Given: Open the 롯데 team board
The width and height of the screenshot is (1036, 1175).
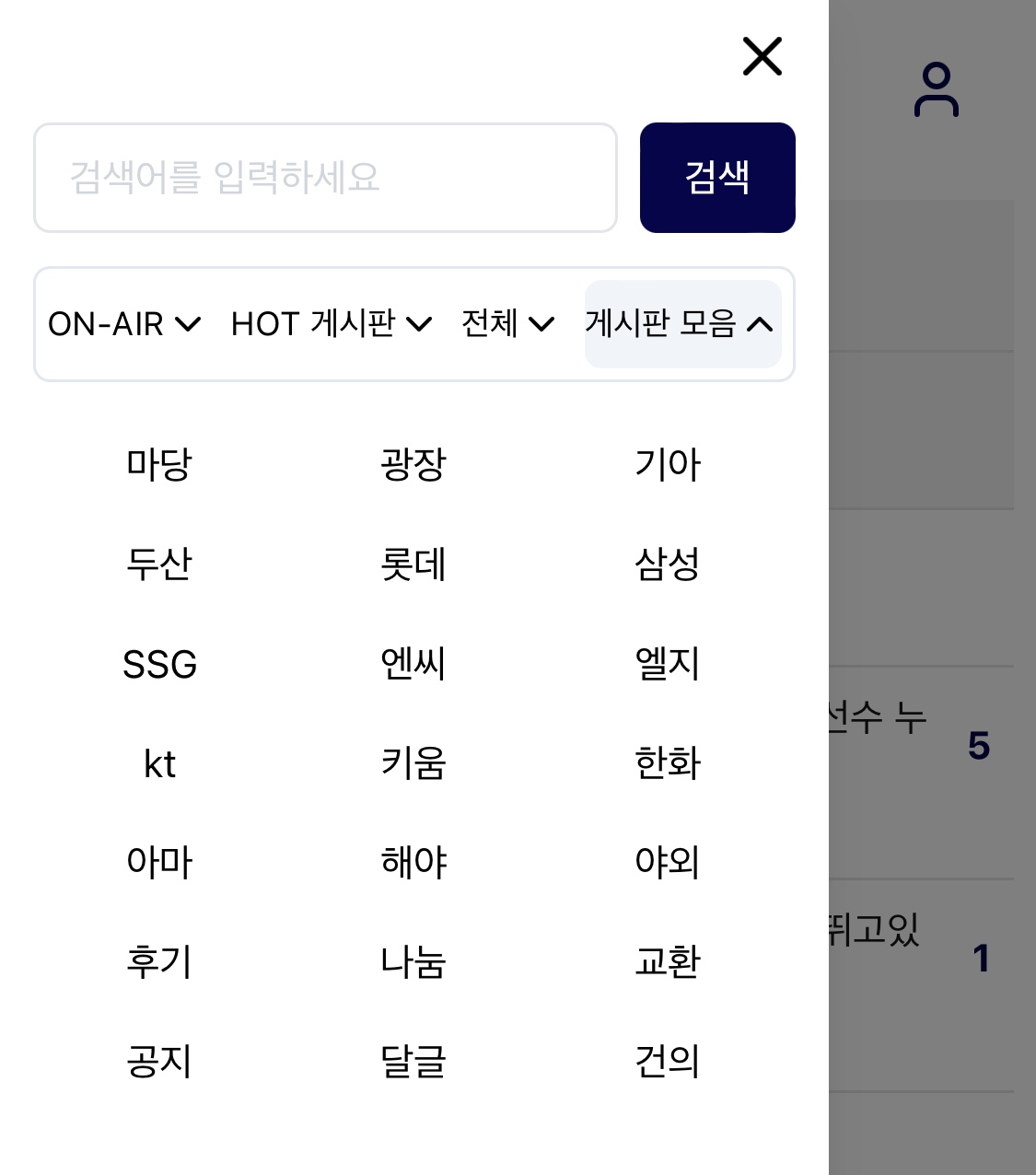Looking at the screenshot, I should (413, 564).
